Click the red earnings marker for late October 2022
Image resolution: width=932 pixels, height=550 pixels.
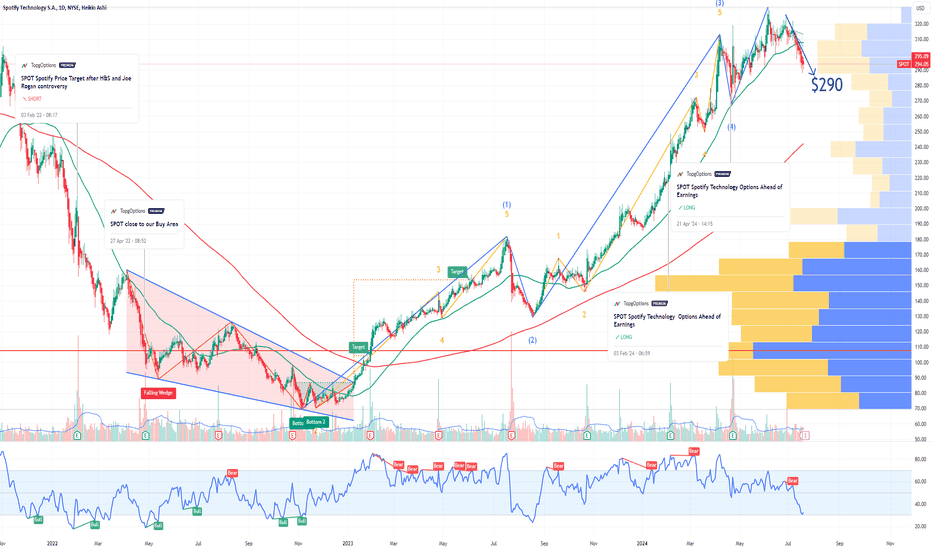[x=293, y=436]
